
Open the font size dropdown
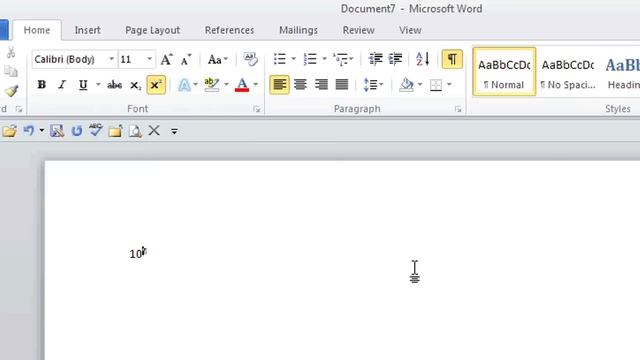click(150, 60)
